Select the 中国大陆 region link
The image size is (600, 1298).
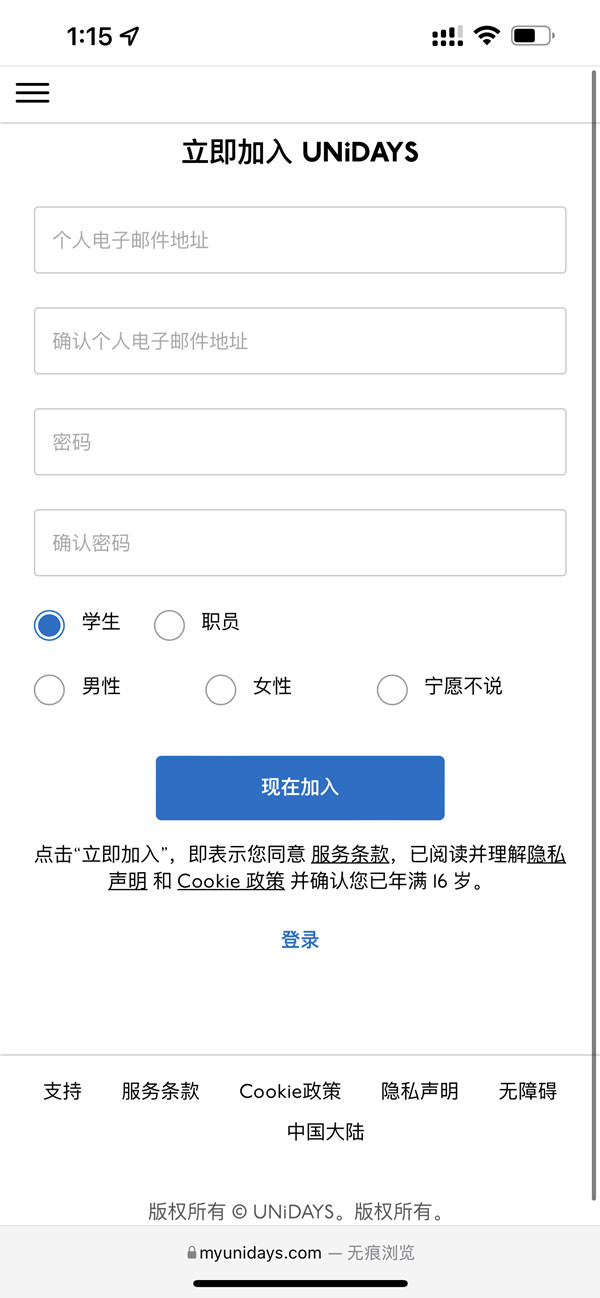(x=328, y=1132)
